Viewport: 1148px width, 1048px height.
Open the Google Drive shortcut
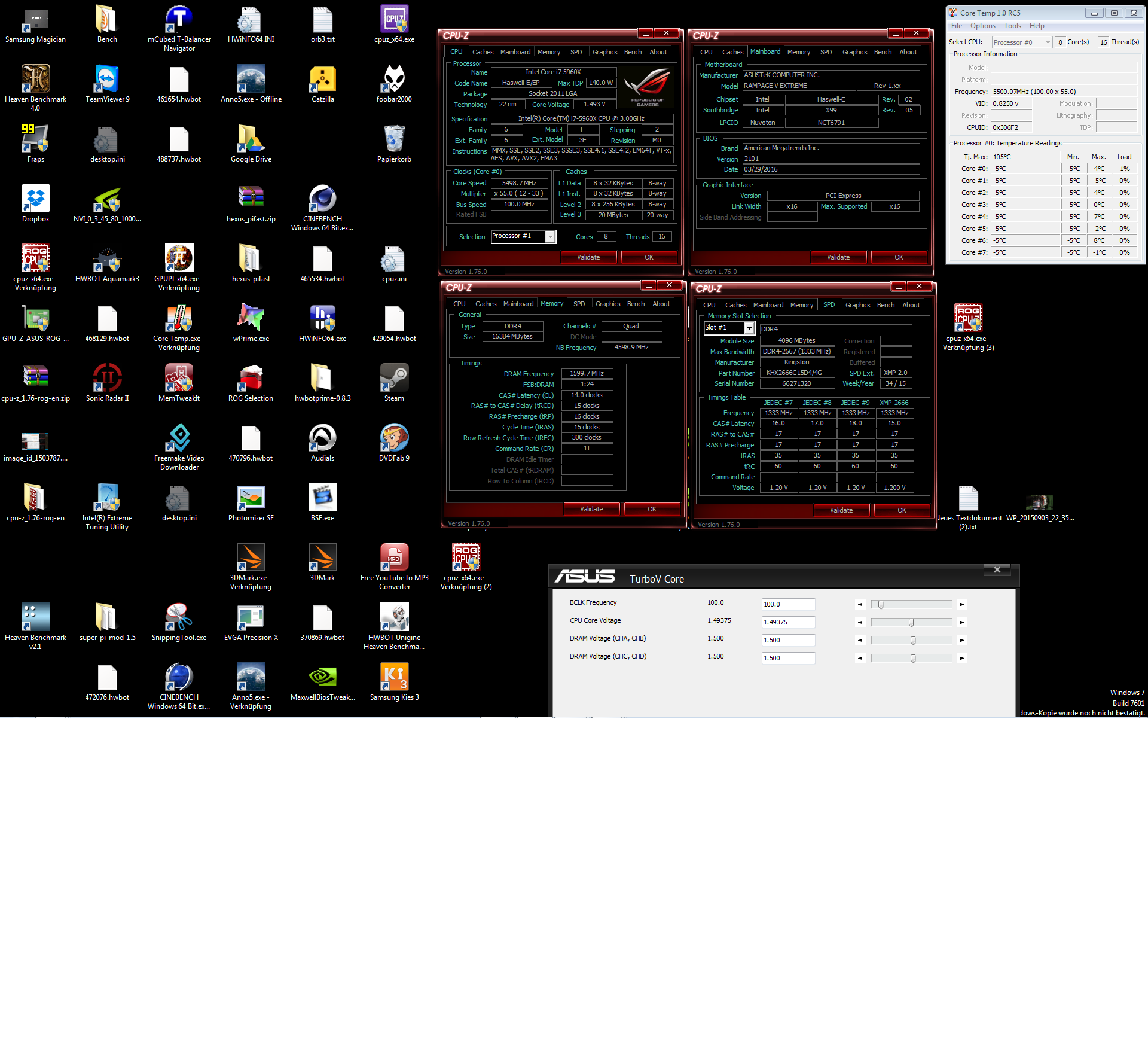[251, 144]
